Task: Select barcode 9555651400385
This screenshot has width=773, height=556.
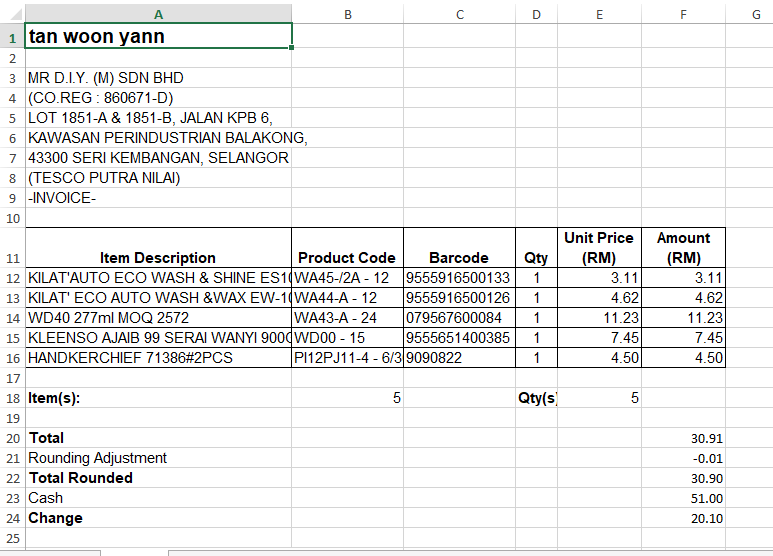Action: pos(459,338)
